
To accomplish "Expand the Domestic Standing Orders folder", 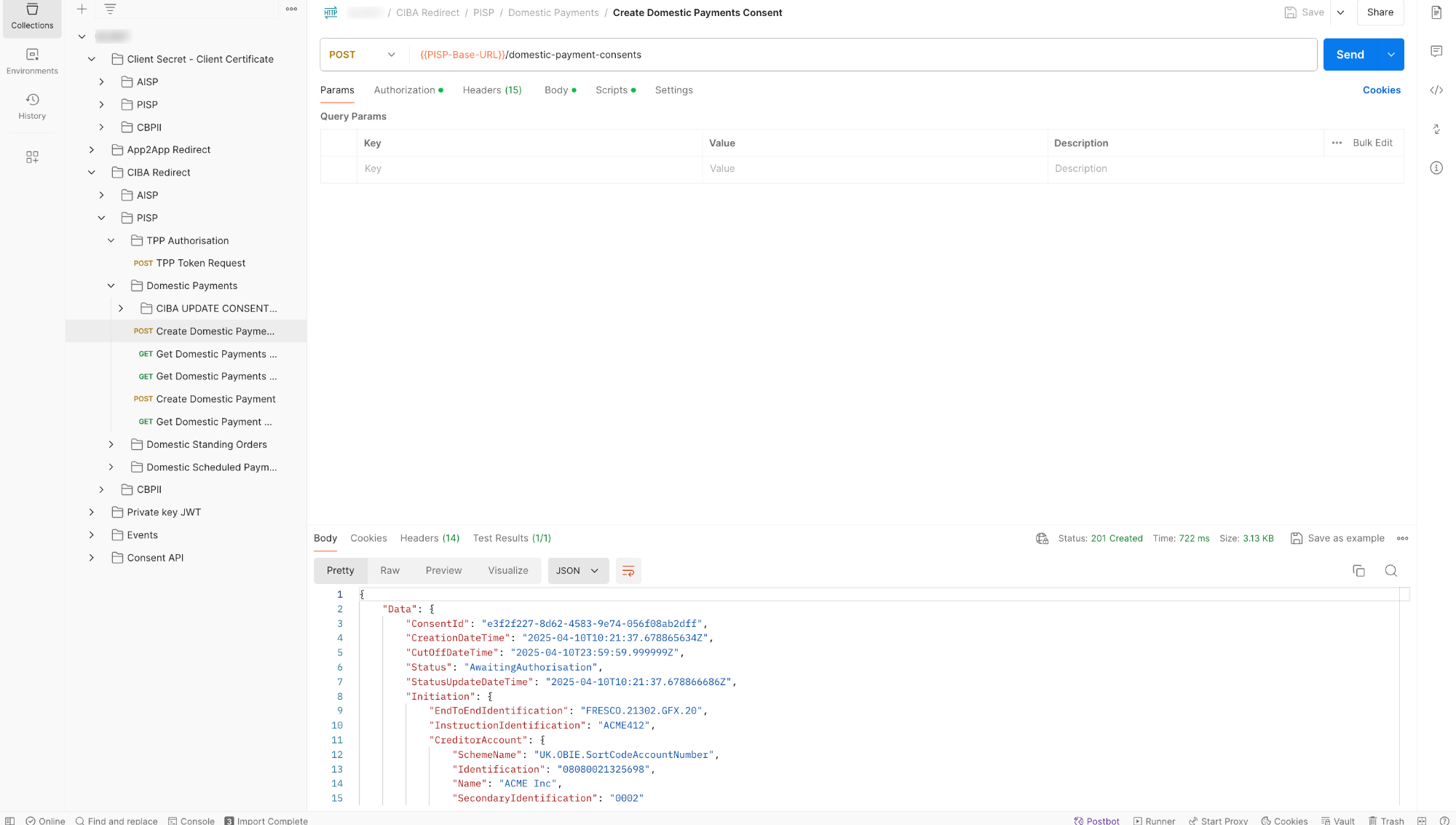I will click(111, 444).
